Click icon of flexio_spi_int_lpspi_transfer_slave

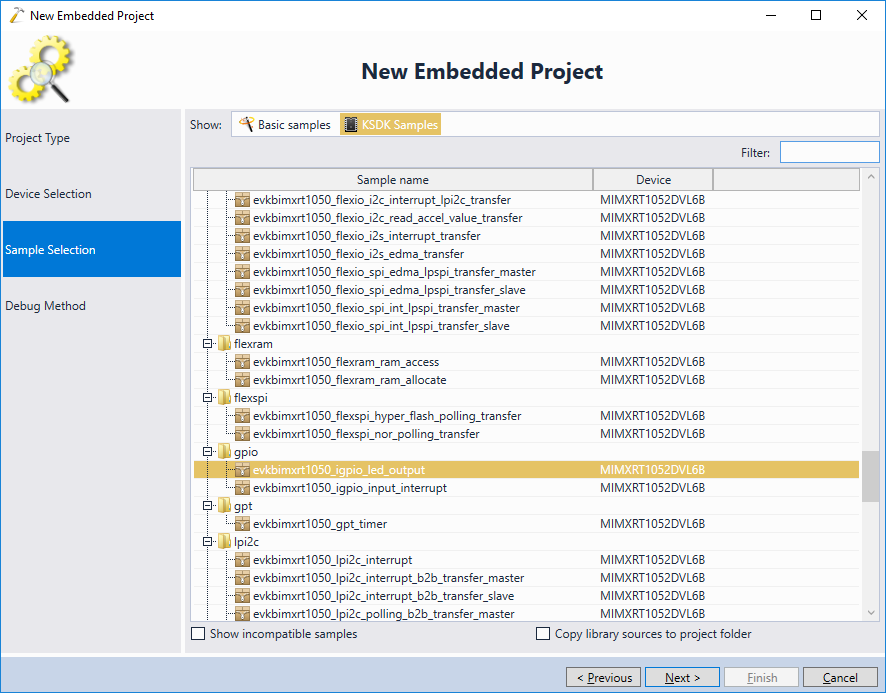click(242, 326)
